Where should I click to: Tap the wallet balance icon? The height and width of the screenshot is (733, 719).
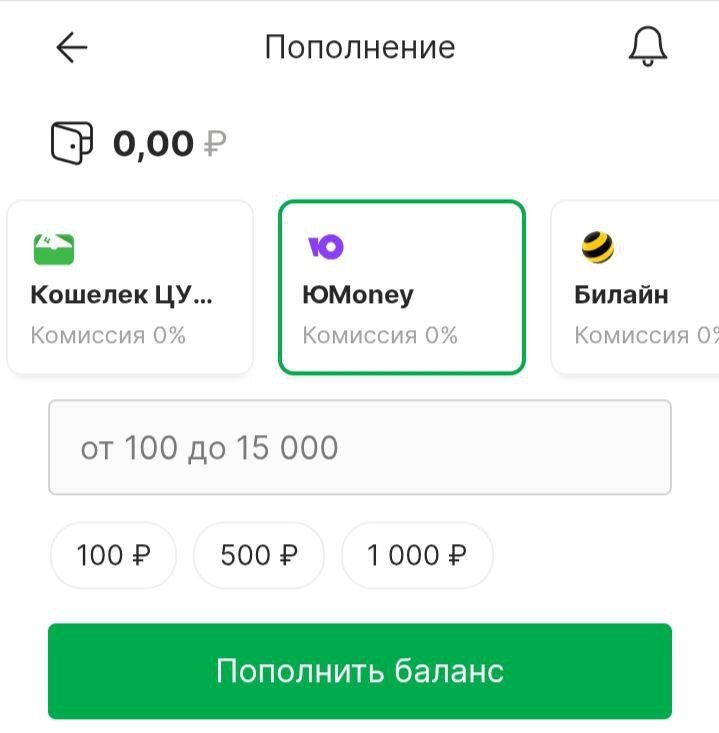[72, 143]
